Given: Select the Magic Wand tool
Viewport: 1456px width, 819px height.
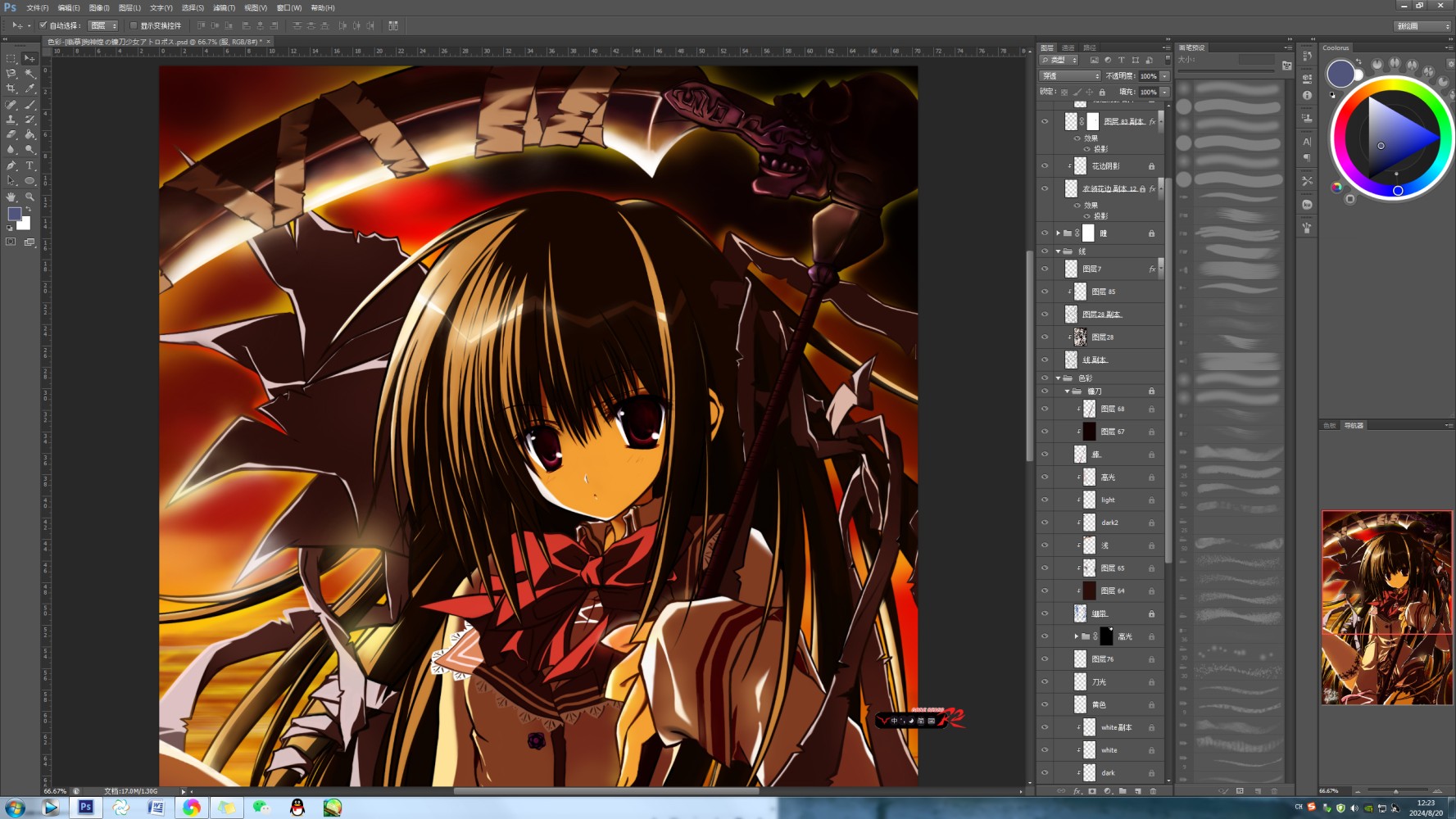Looking at the screenshot, I should pyautogui.click(x=29, y=73).
